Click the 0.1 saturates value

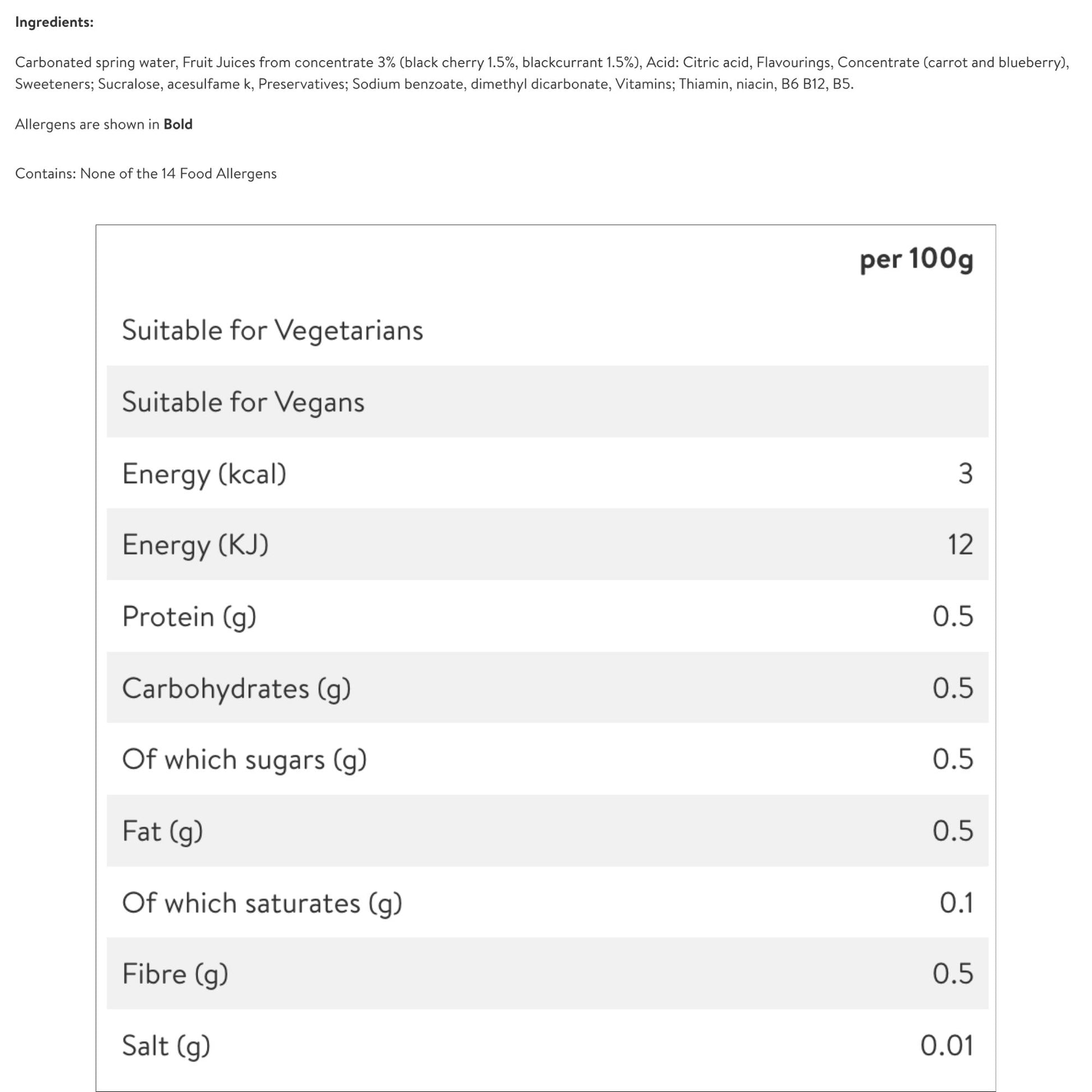pyautogui.click(x=956, y=903)
